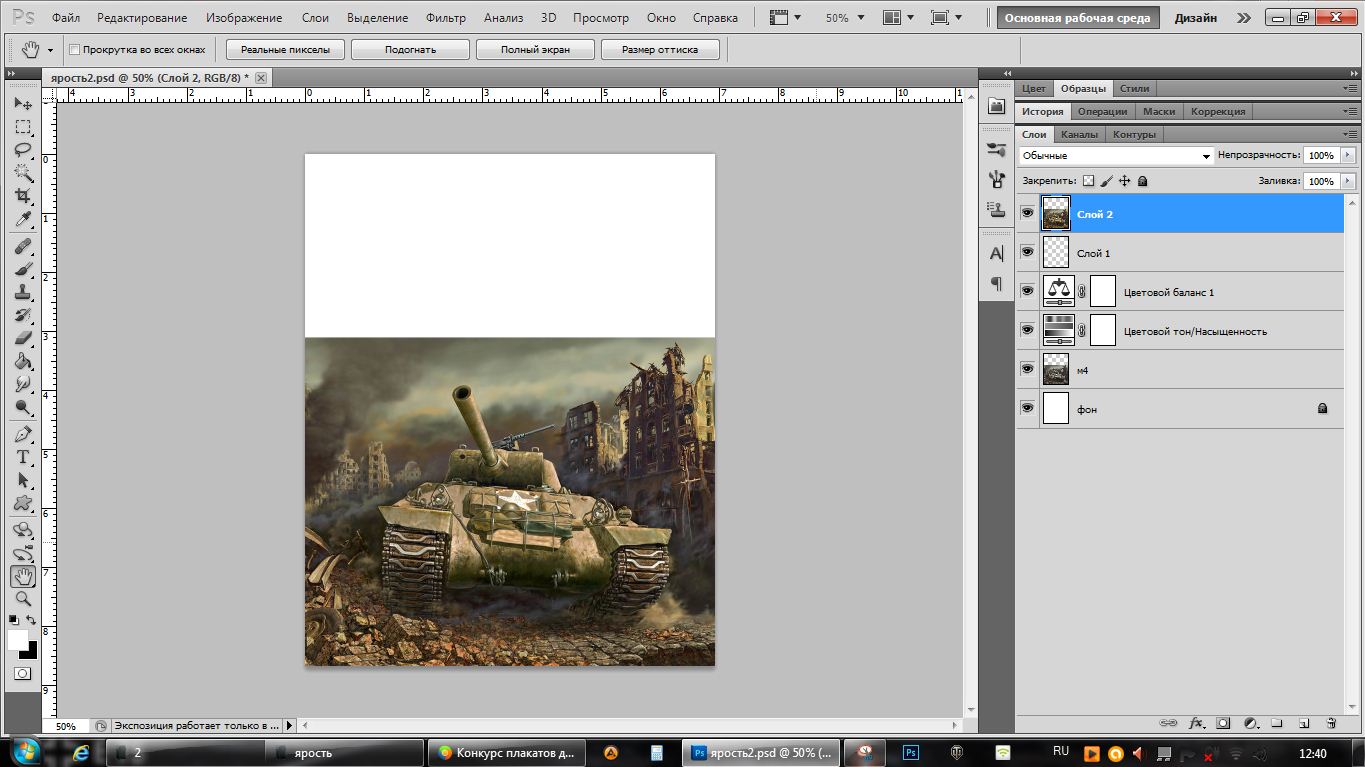Open the Фильтр menu

[x=446, y=18]
